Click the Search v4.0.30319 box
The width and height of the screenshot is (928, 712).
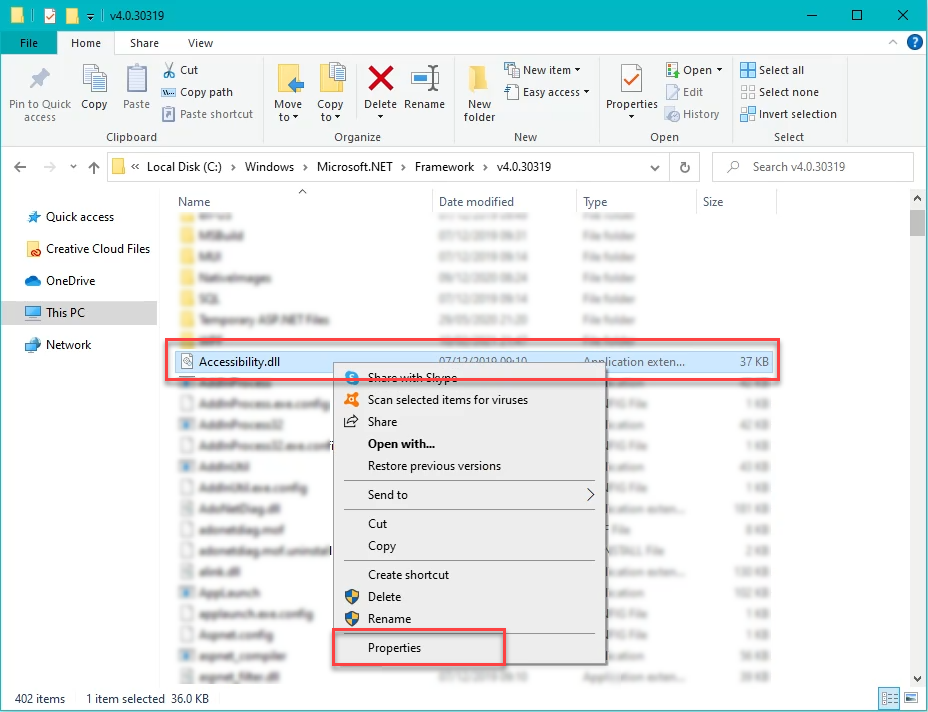pyautogui.click(x=813, y=167)
